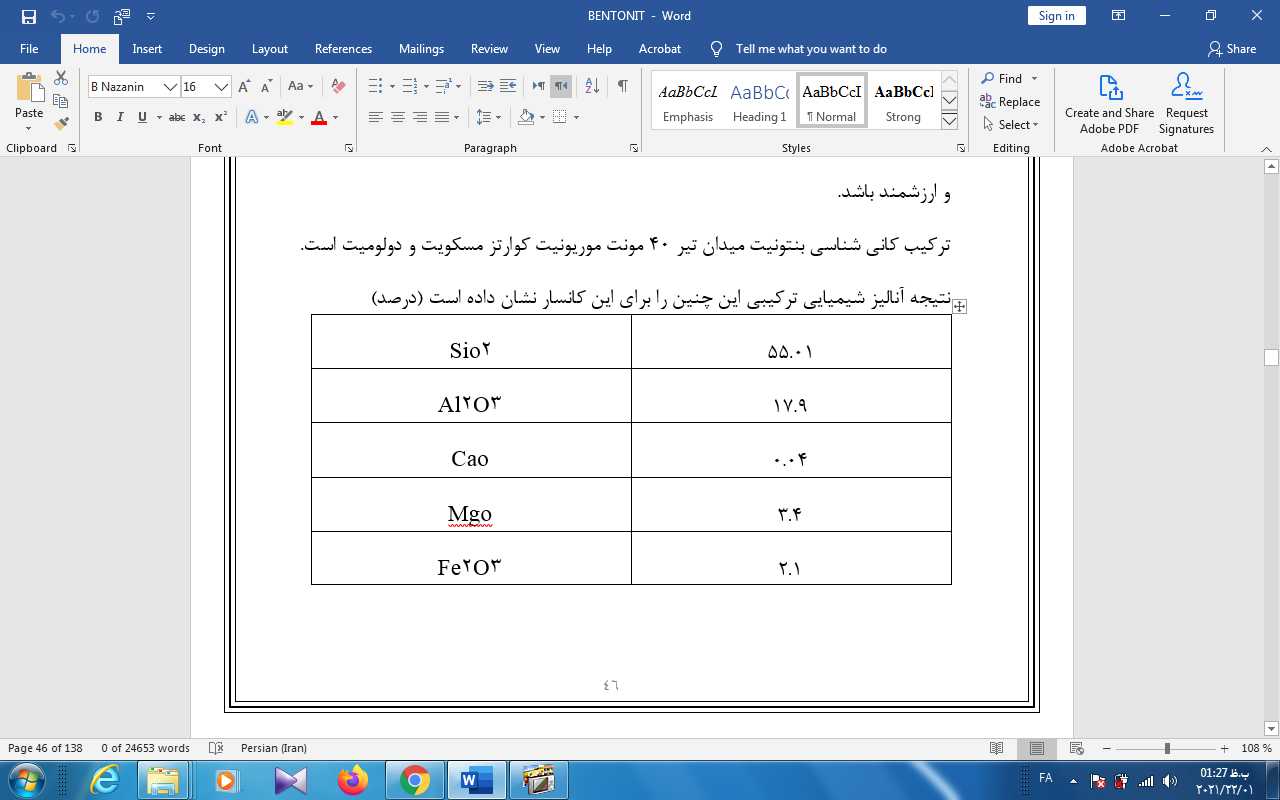Click the Sign in button

tap(1056, 16)
